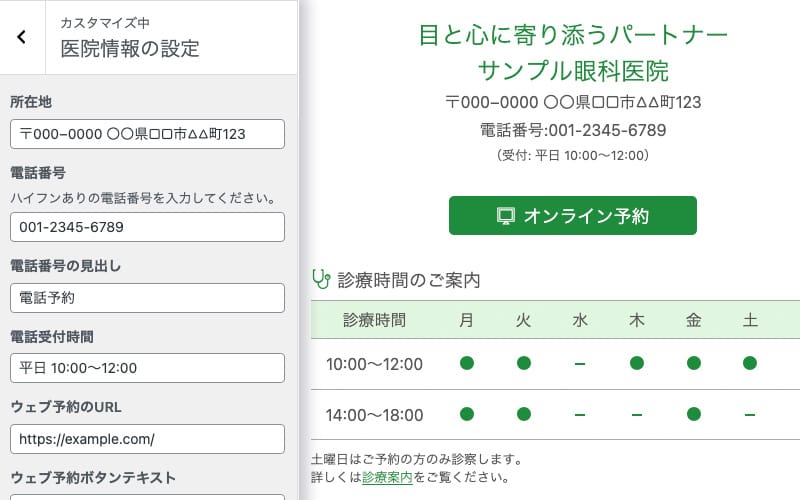Click the 電話受付時間 input box
800x500 pixels.
click(x=147, y=368)
